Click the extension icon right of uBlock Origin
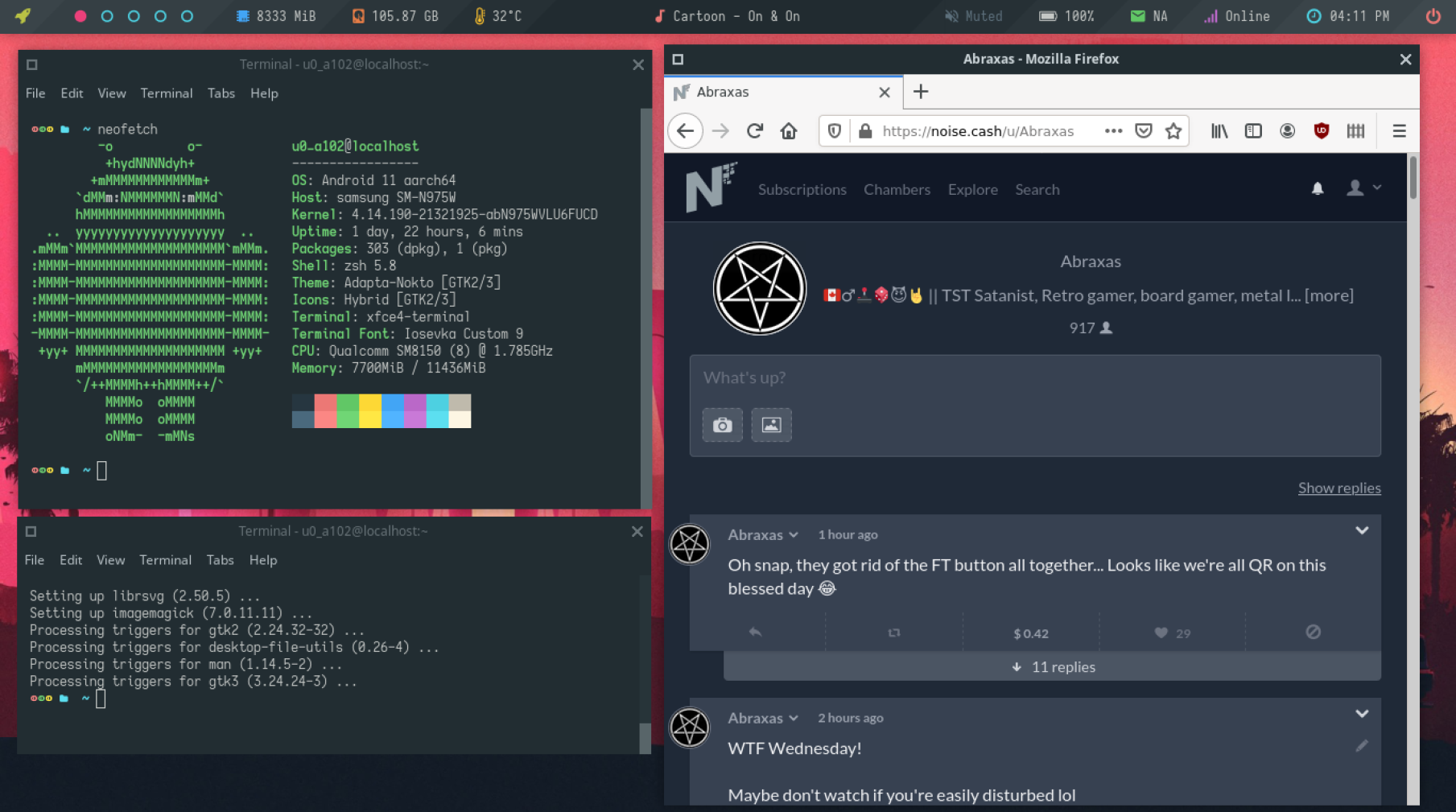1456x812 pixels. 1355,131
